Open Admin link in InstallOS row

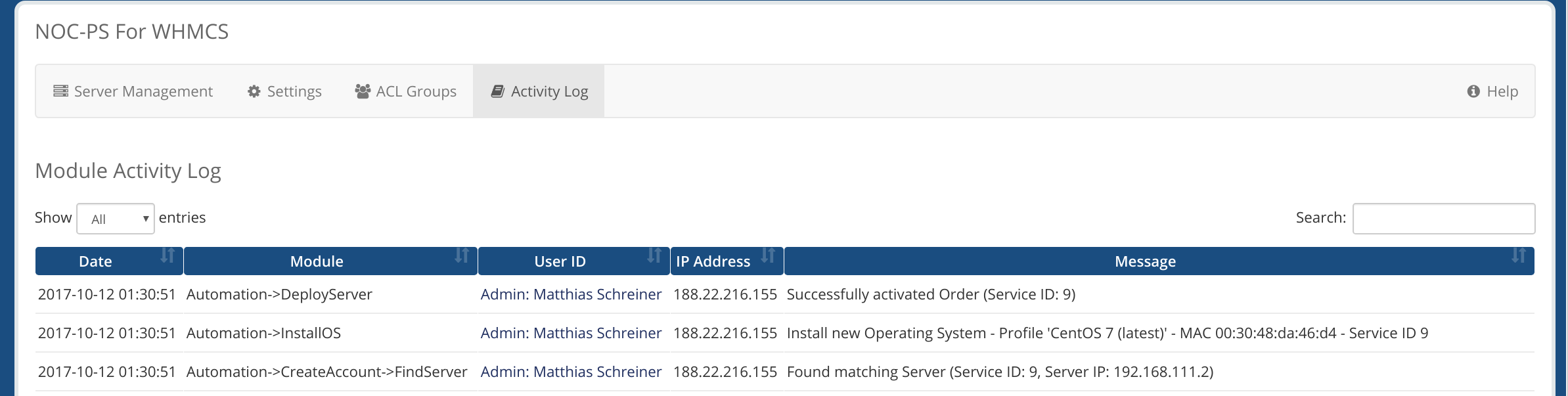click(571, 333)
